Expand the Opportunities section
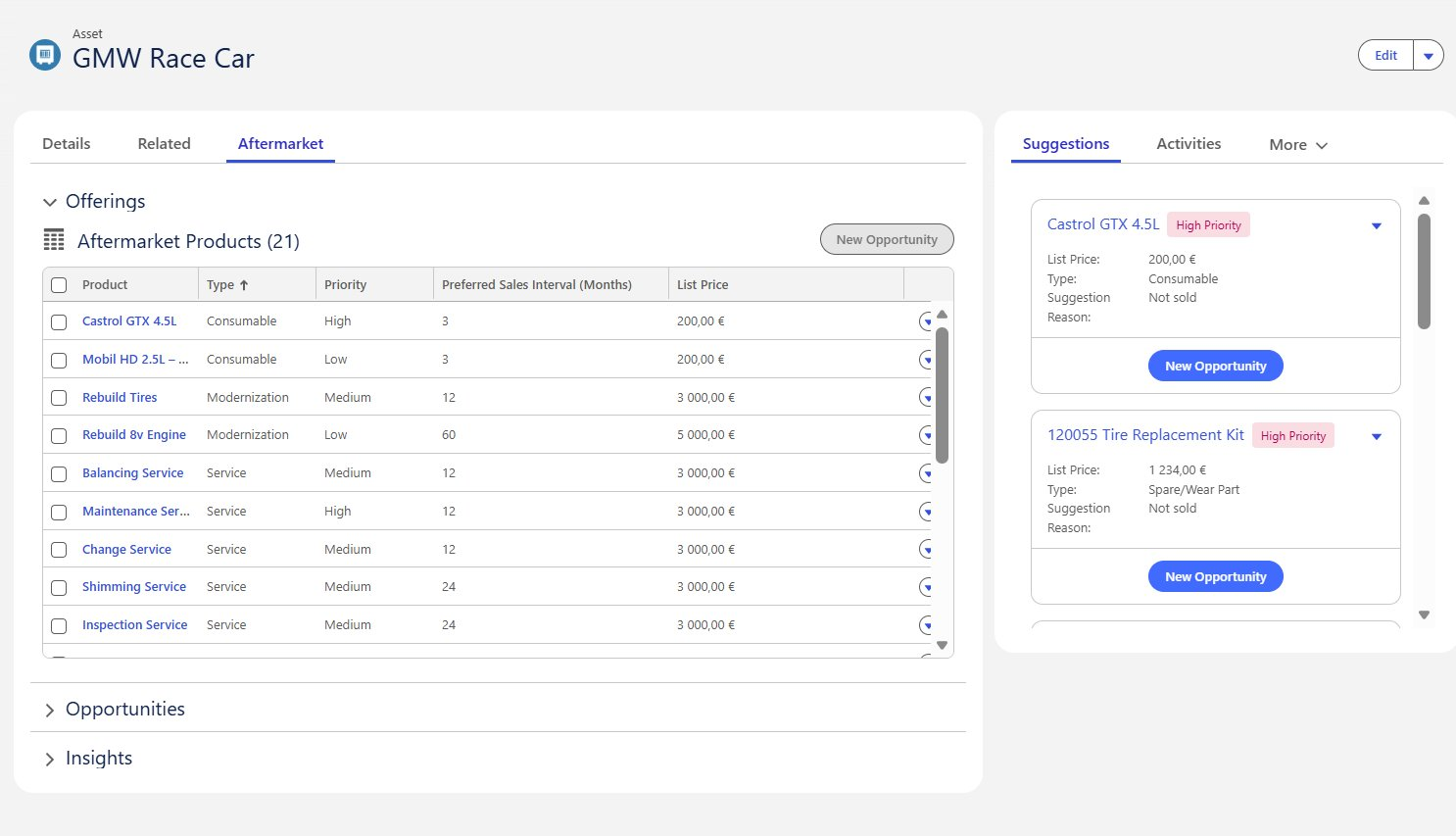Viewport: 1456px width, 836px height. click(x=50, y=710)
